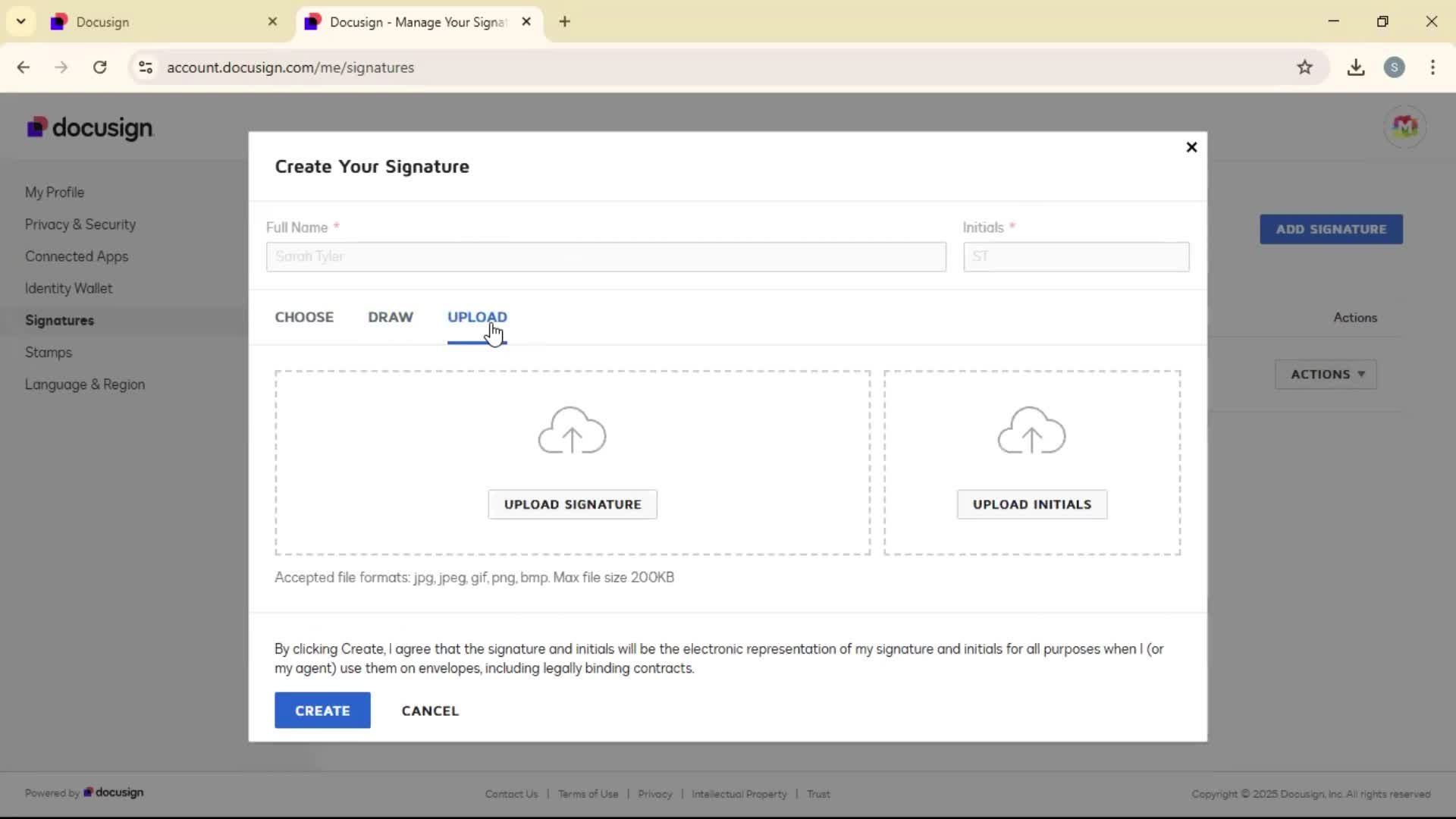
Task: Open Language & Region settings
Action: (85, 384)
